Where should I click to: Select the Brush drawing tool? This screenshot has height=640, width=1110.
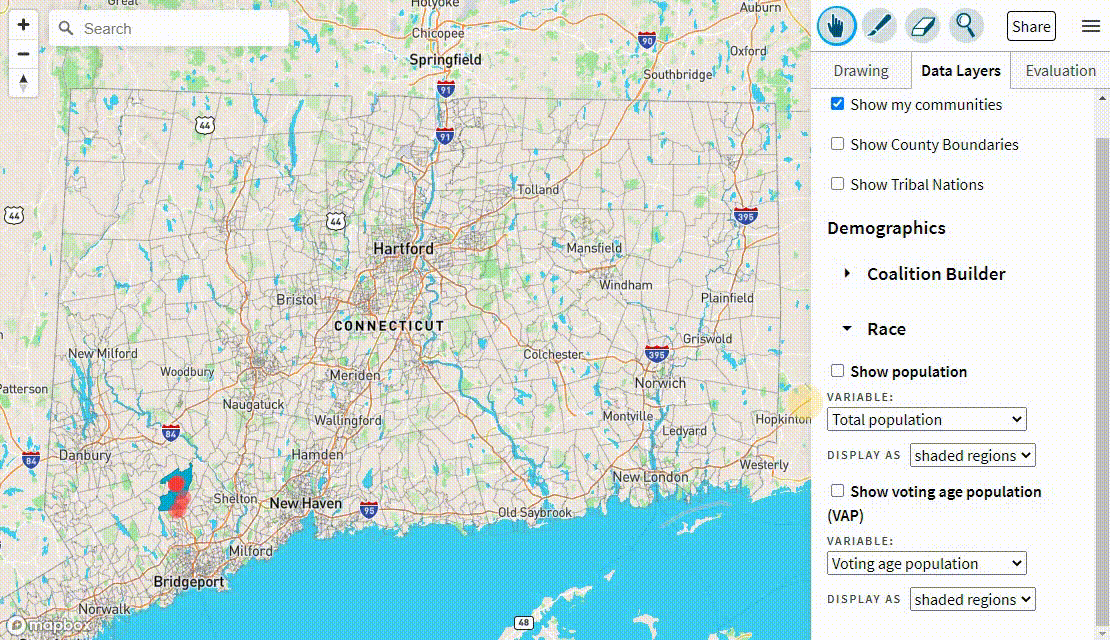pyautogui.click(x=879, y=26)
